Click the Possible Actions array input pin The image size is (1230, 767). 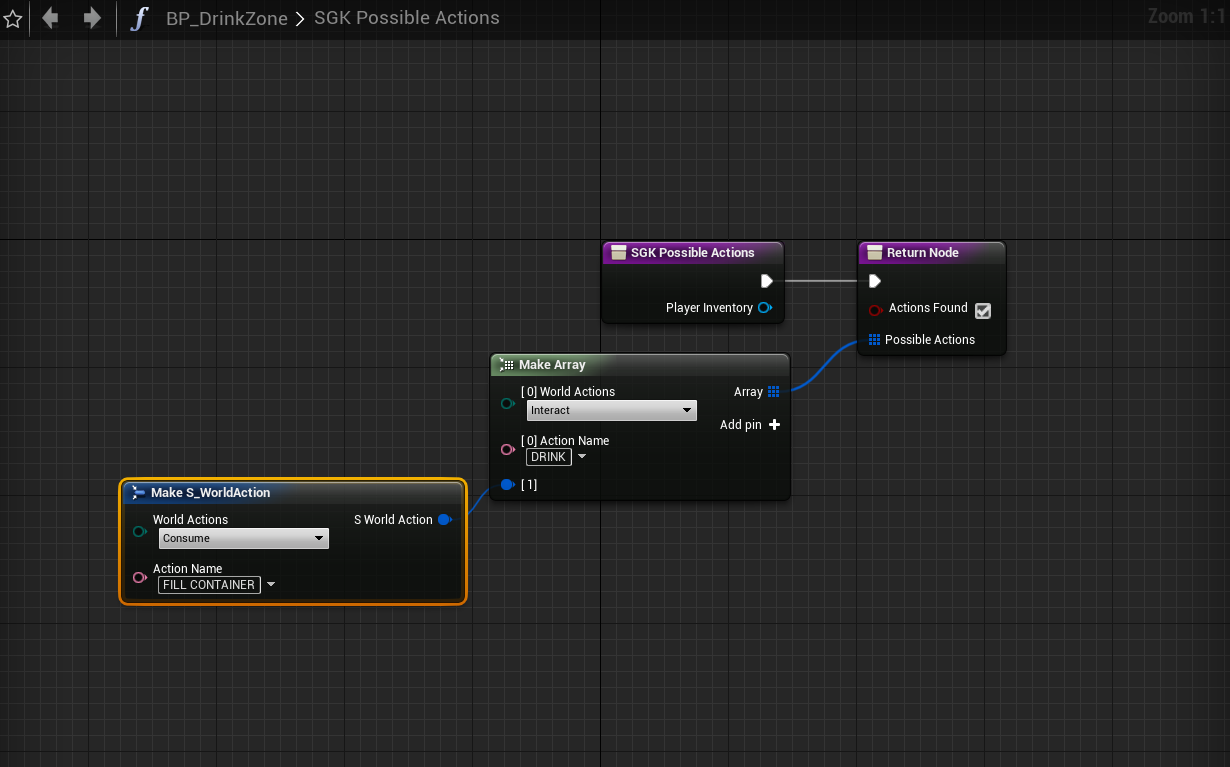[x=874, y=340]
